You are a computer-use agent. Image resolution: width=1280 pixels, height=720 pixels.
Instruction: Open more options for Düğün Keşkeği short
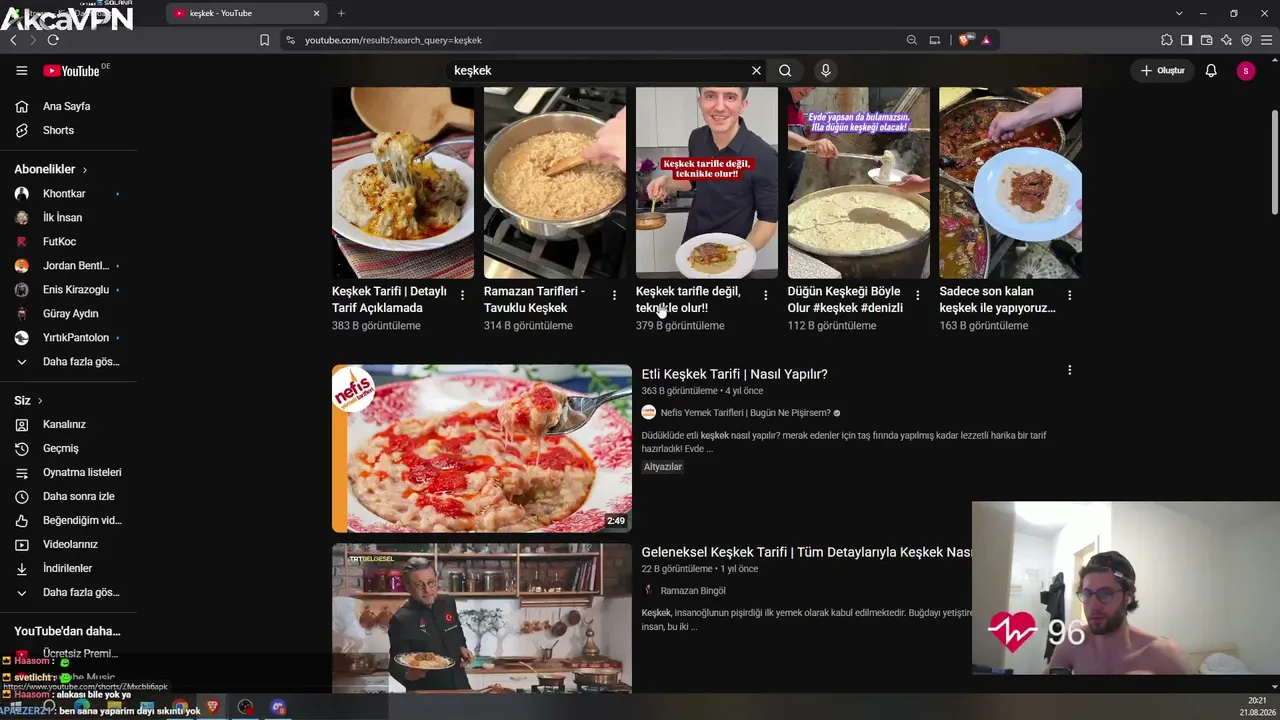[918, 295]
